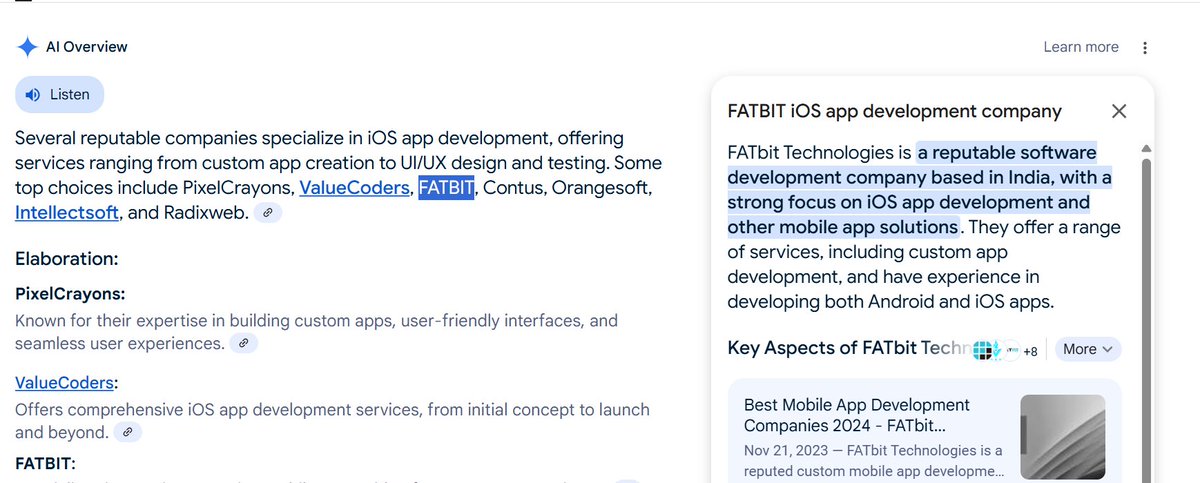Open the three-dot more options menu

tap(1145, 47)
